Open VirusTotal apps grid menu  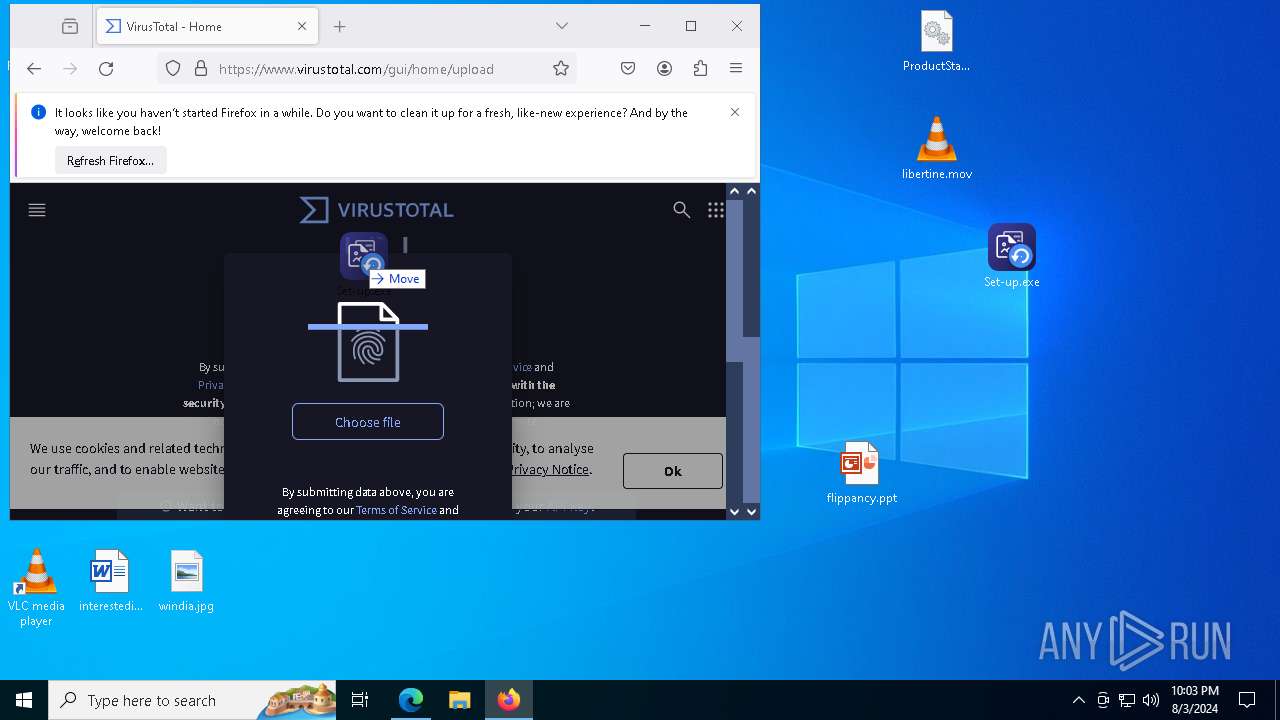[x=716, y=210]
